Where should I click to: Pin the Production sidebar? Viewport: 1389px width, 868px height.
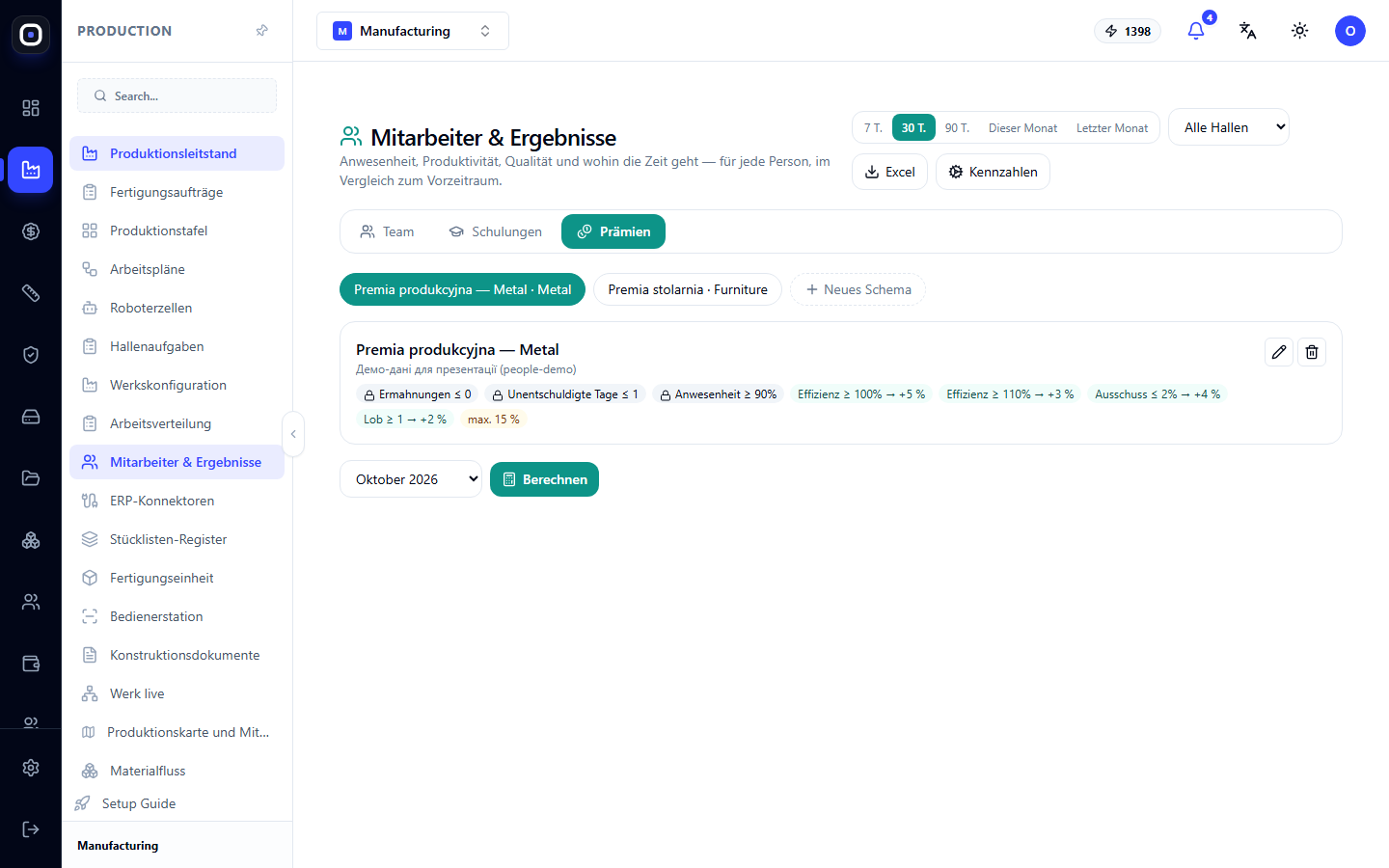pyautogui.click(x=262, y=31)
